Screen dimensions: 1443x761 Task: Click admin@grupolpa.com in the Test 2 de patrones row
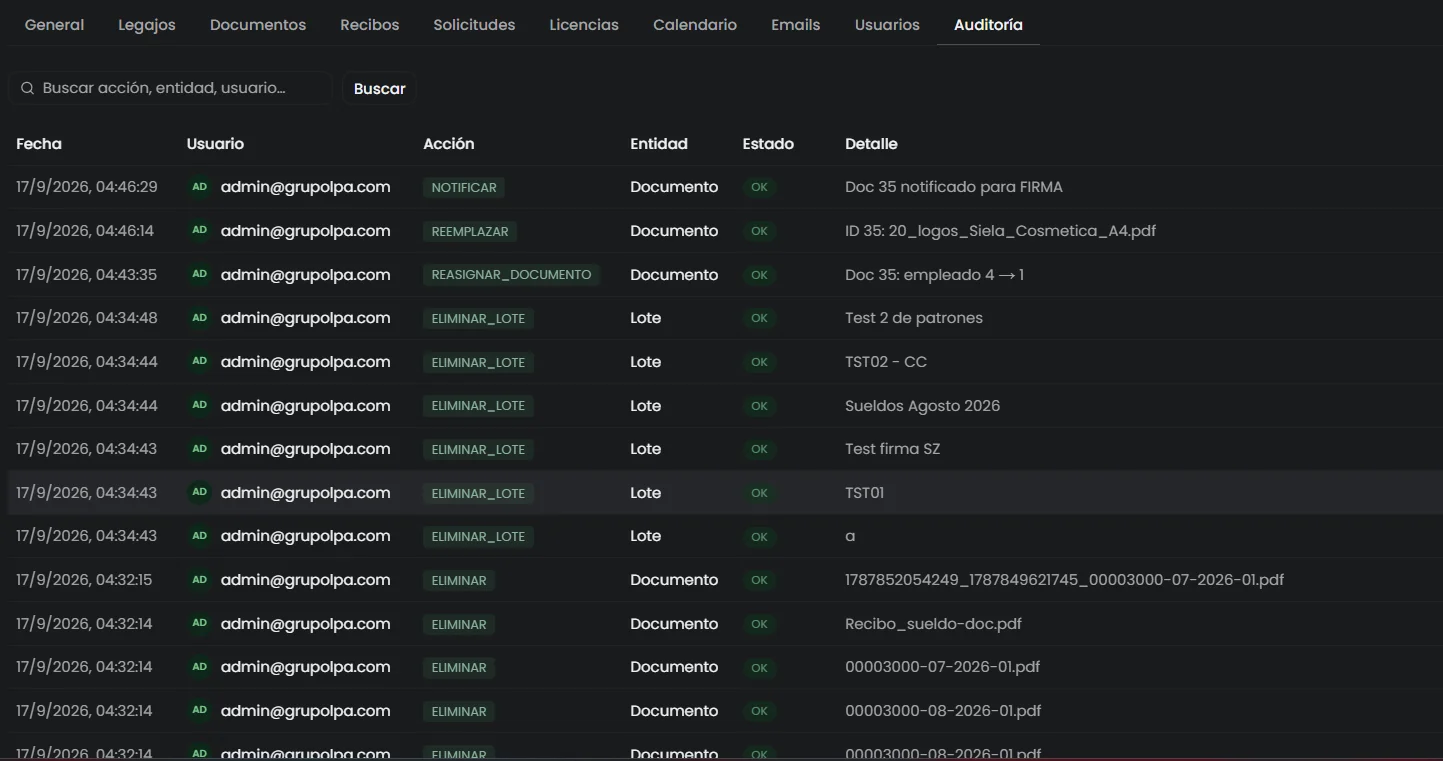[305, 318]
